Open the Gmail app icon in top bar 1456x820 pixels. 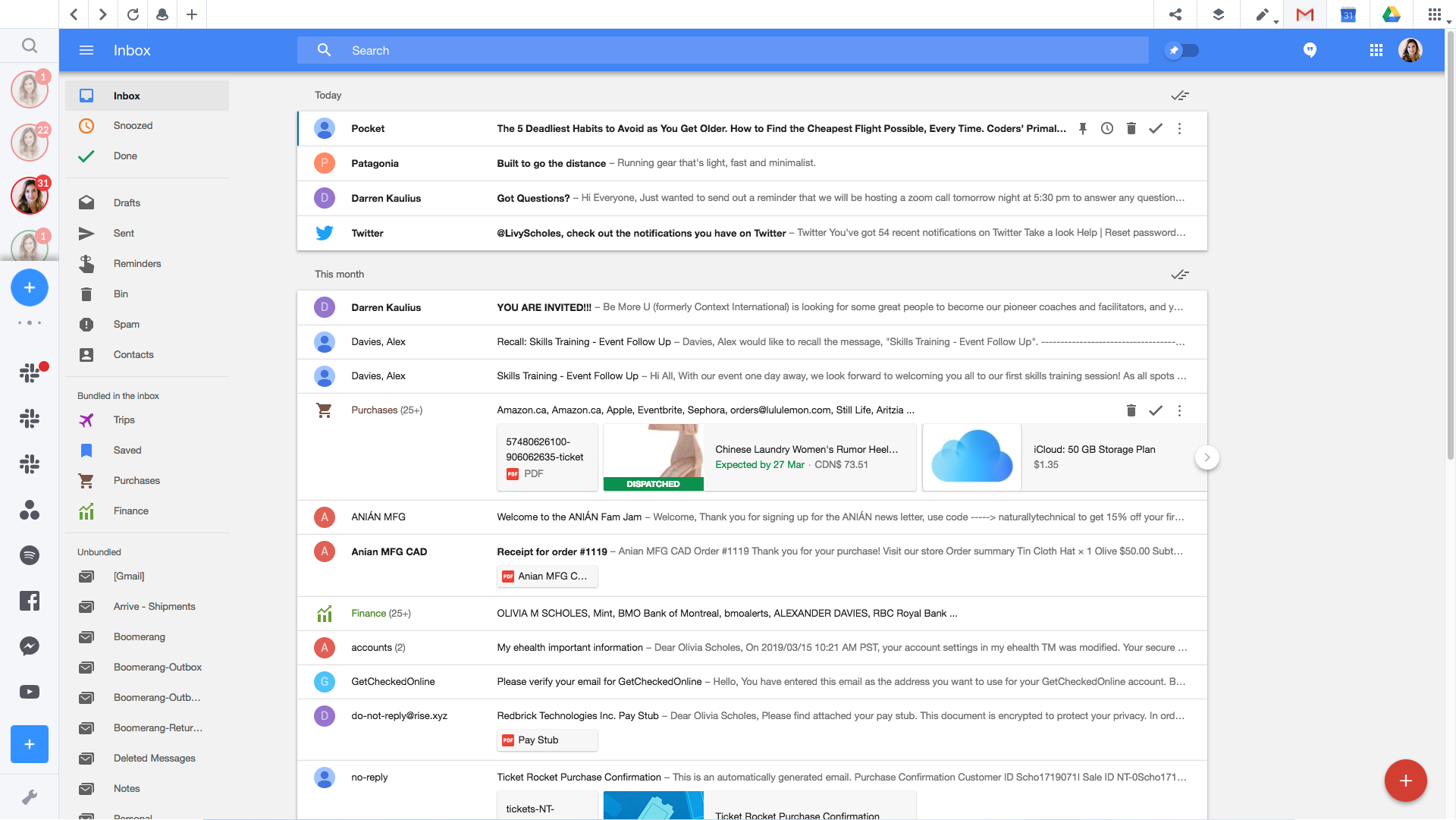pos(1305,14)
